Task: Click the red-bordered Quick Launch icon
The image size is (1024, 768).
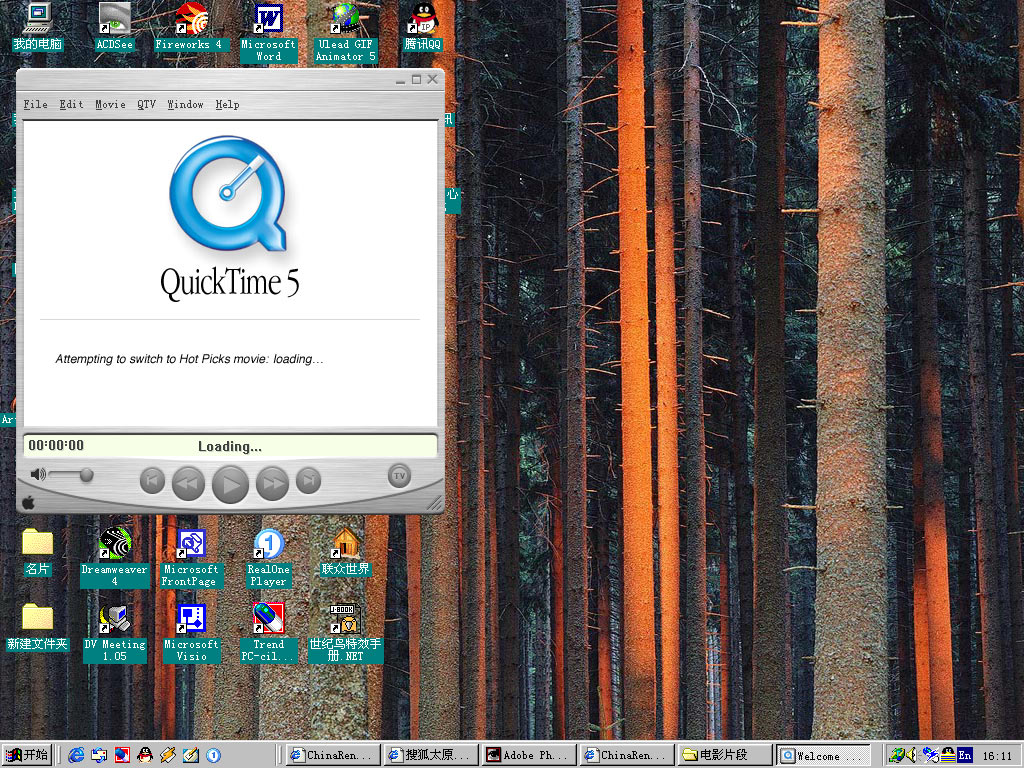Action: [x=122, y=756]
